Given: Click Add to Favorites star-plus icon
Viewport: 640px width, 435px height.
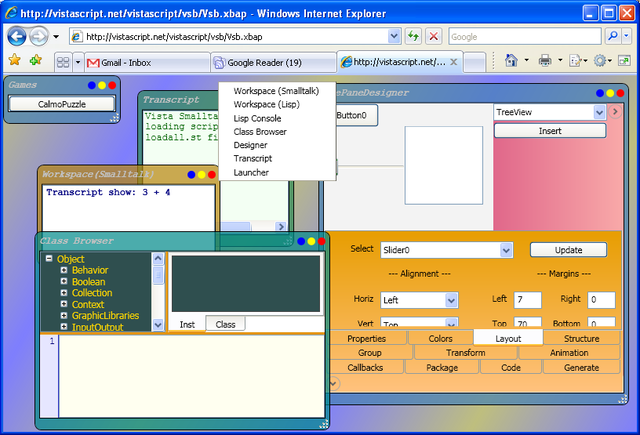Looking at the screenshot, I should 36,60.
